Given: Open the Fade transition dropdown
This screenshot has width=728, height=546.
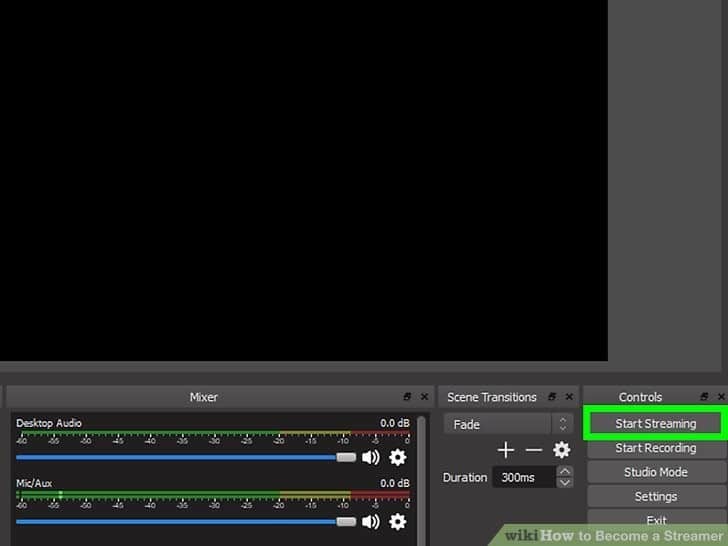Looking at the screenshot, I should [x=508, y=424].
